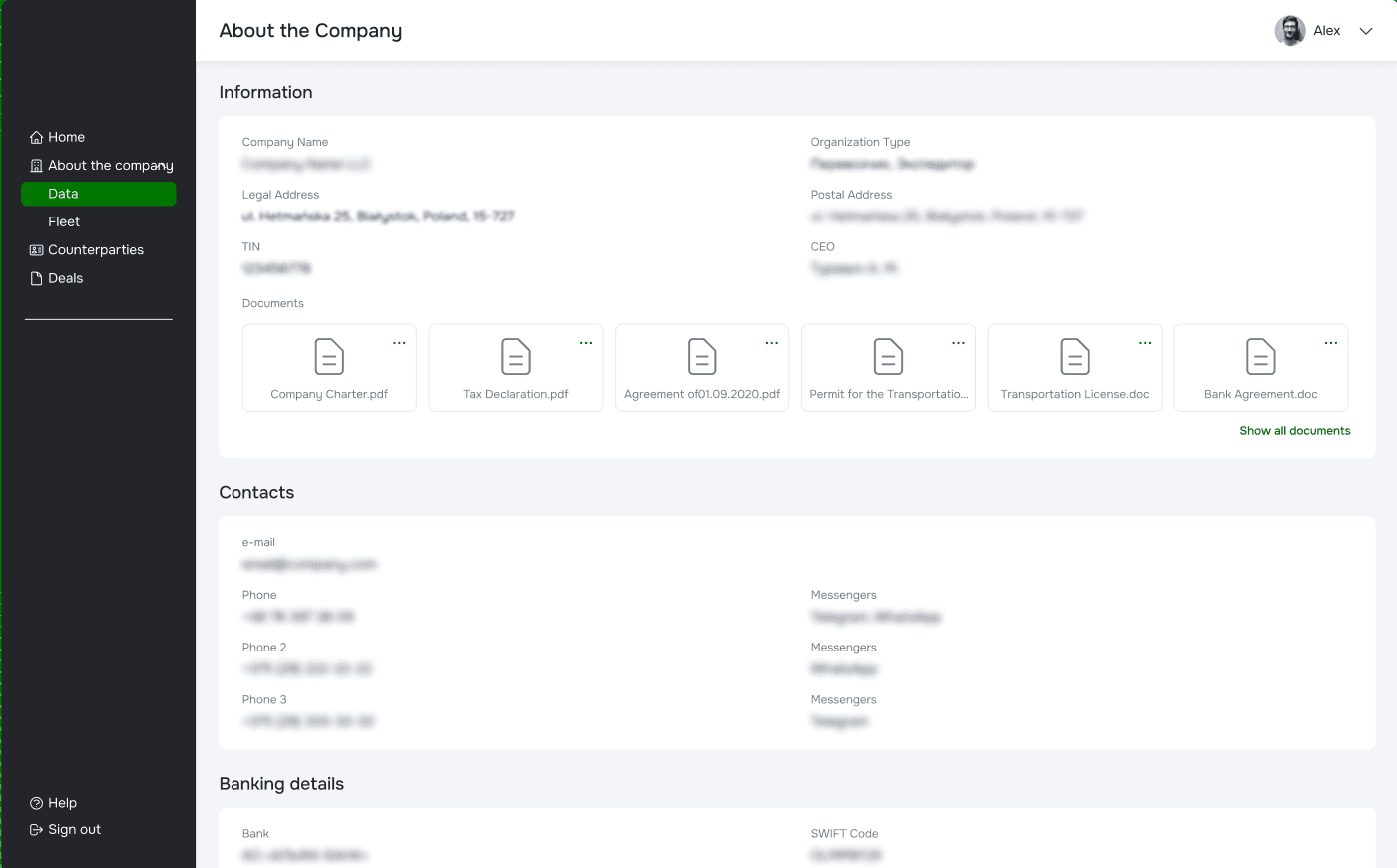
Task: Click the TIN field label
Action: click(x=251, y=246)
